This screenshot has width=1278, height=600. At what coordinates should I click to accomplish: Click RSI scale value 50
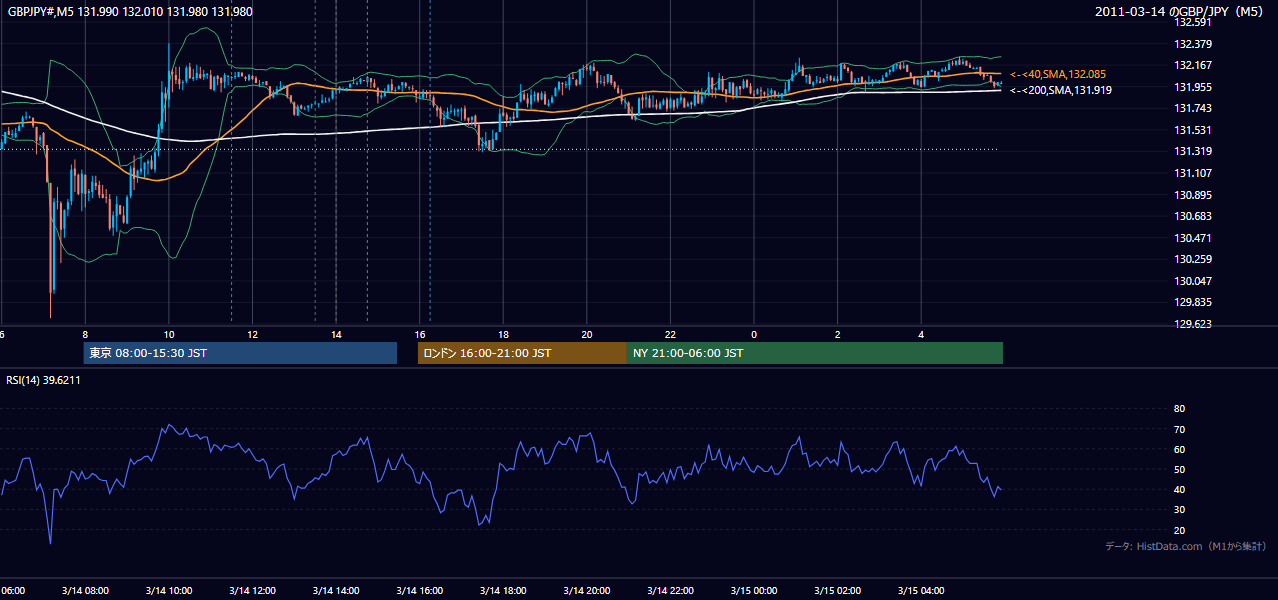pos(1179,469)
